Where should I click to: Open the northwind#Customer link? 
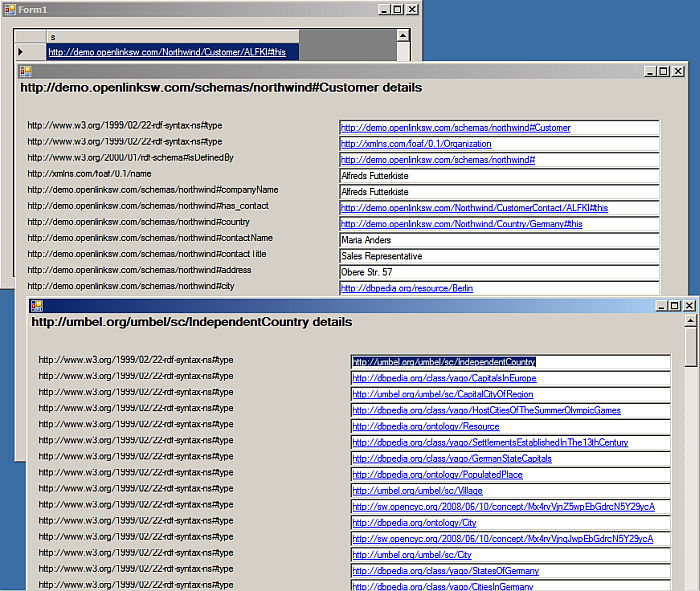click(x=456, y=128)
